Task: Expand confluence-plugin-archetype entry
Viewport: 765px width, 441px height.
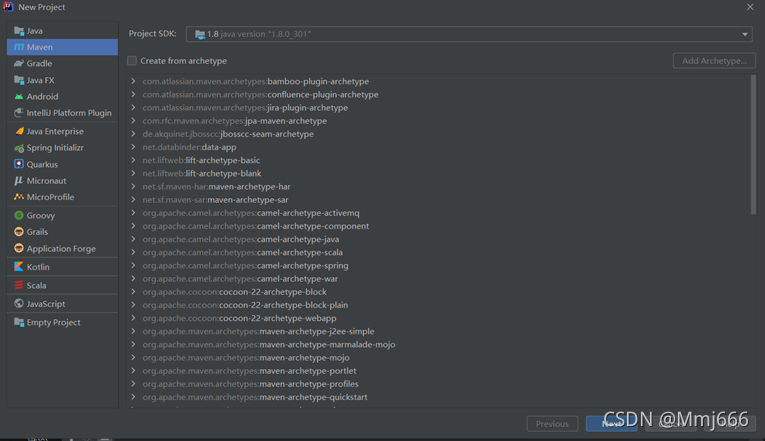Action: click(x=133, y=94)
